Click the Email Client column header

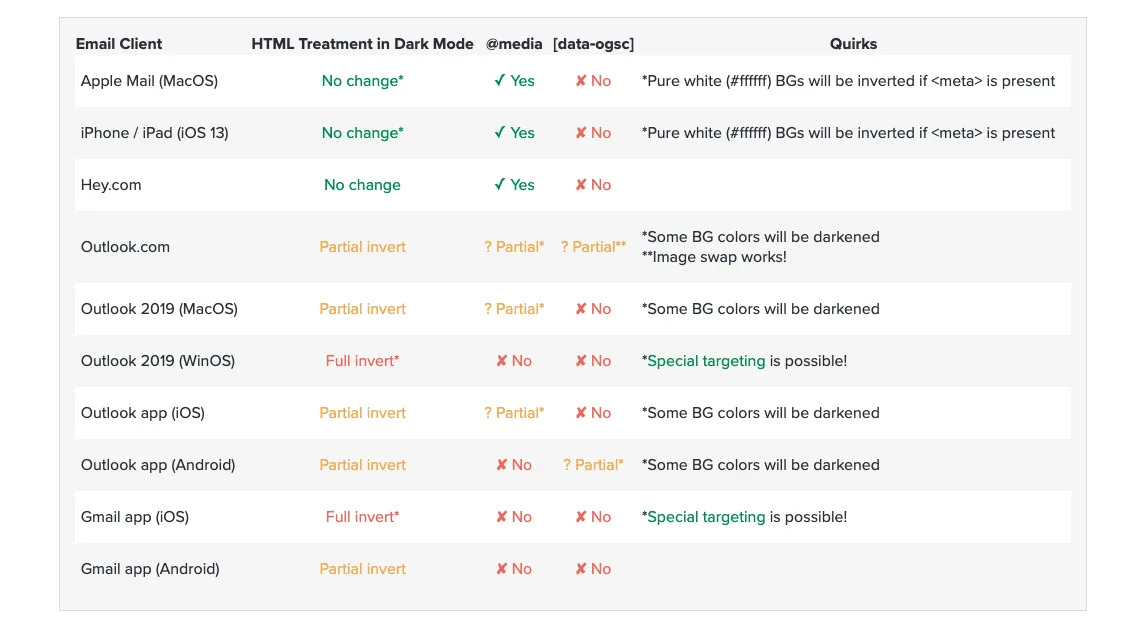[119, 44]
